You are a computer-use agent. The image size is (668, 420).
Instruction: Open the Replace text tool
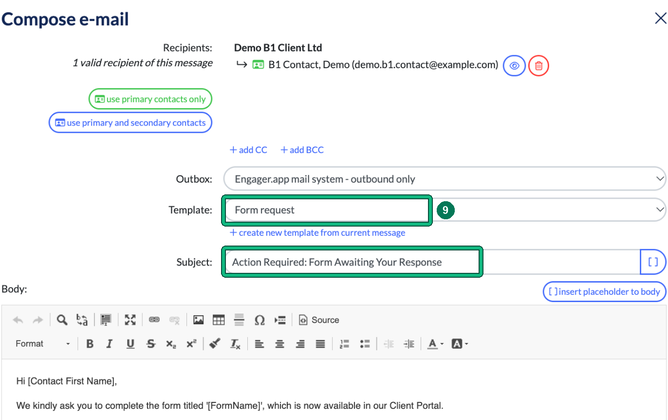point(82,320)
